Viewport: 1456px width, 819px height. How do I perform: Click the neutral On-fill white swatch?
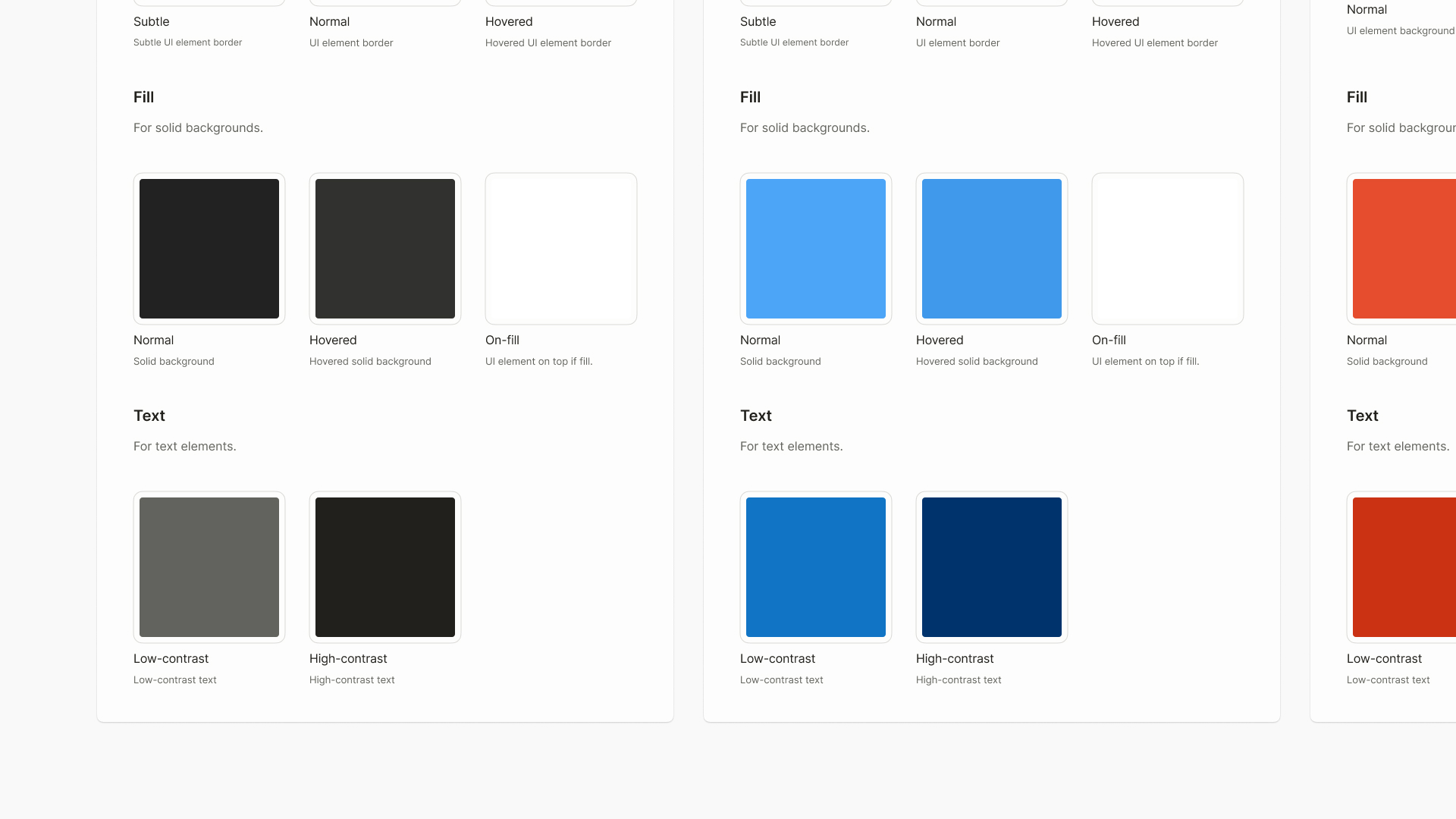point(561,249)
